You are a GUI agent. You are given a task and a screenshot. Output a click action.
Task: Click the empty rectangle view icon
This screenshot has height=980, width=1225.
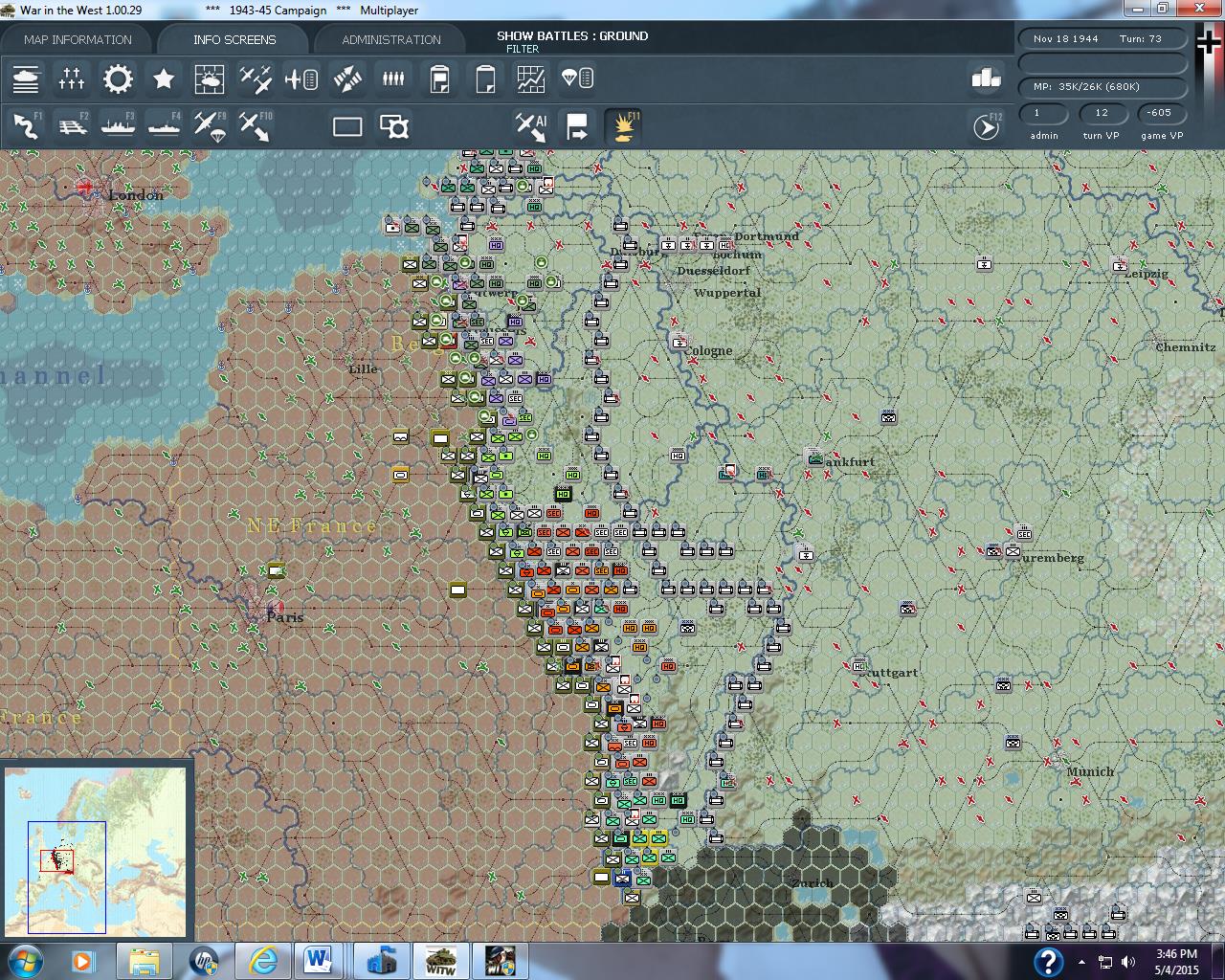click(x=347, y=126)
